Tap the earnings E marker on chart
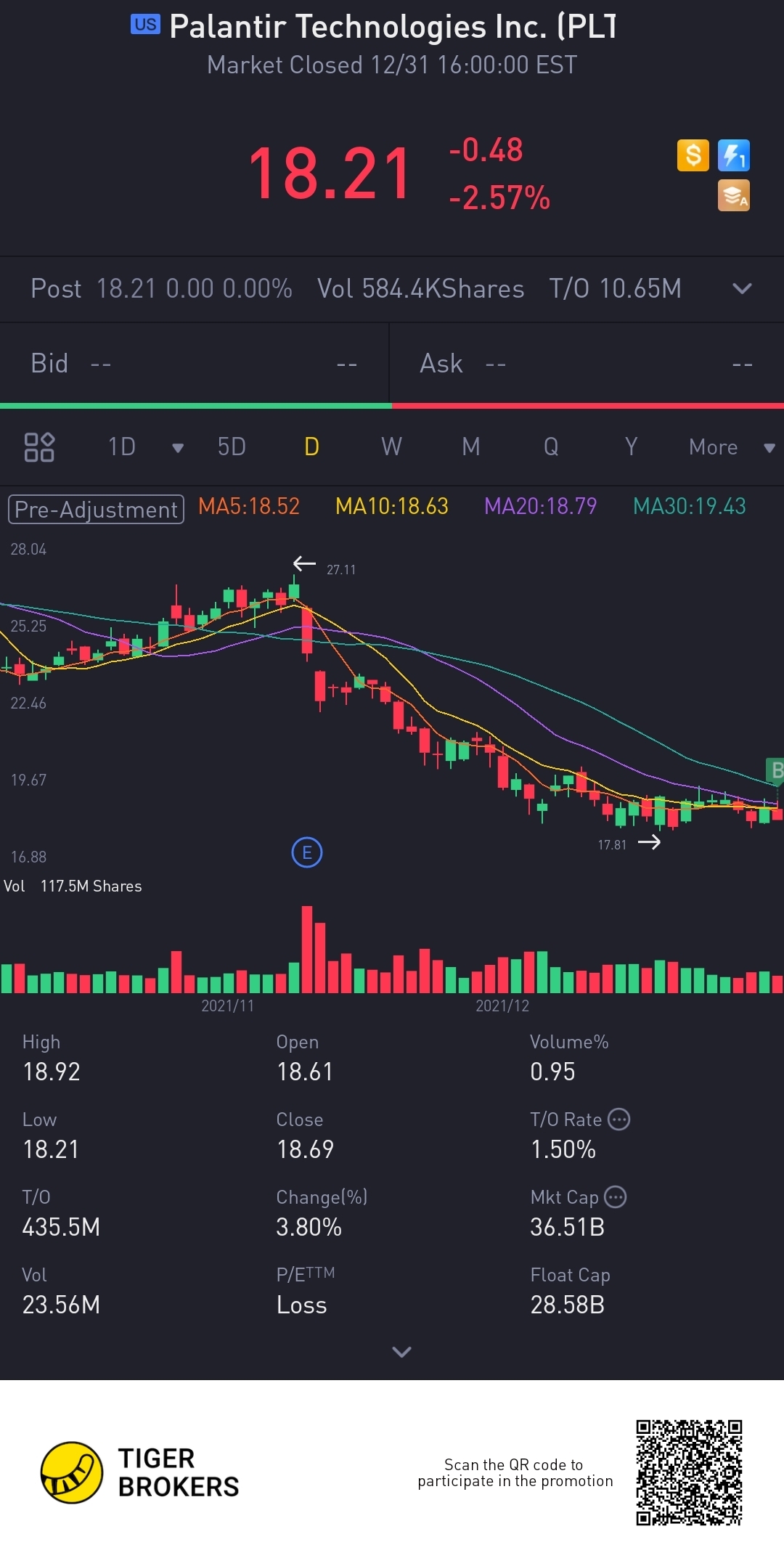784x1566 pixels. [x=306, y=852]
